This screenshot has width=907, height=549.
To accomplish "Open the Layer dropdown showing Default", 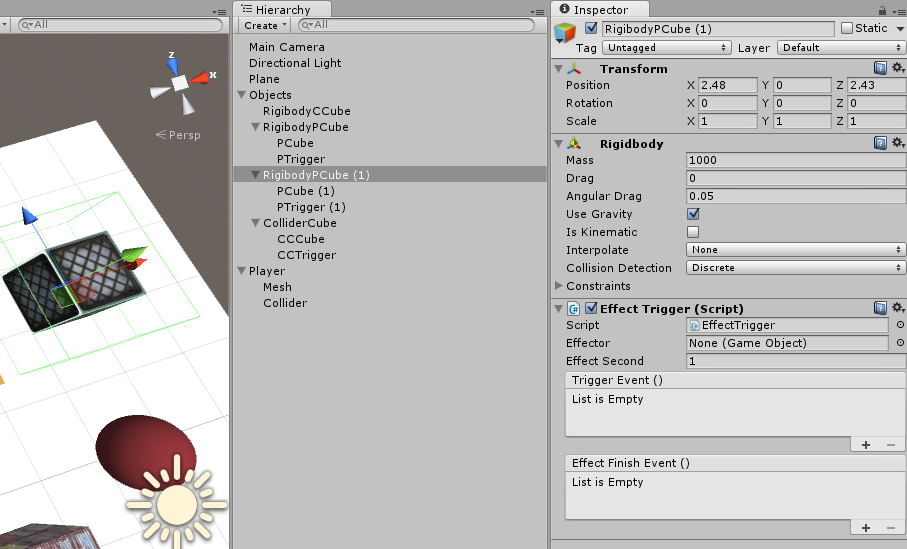I will [842, 47].
